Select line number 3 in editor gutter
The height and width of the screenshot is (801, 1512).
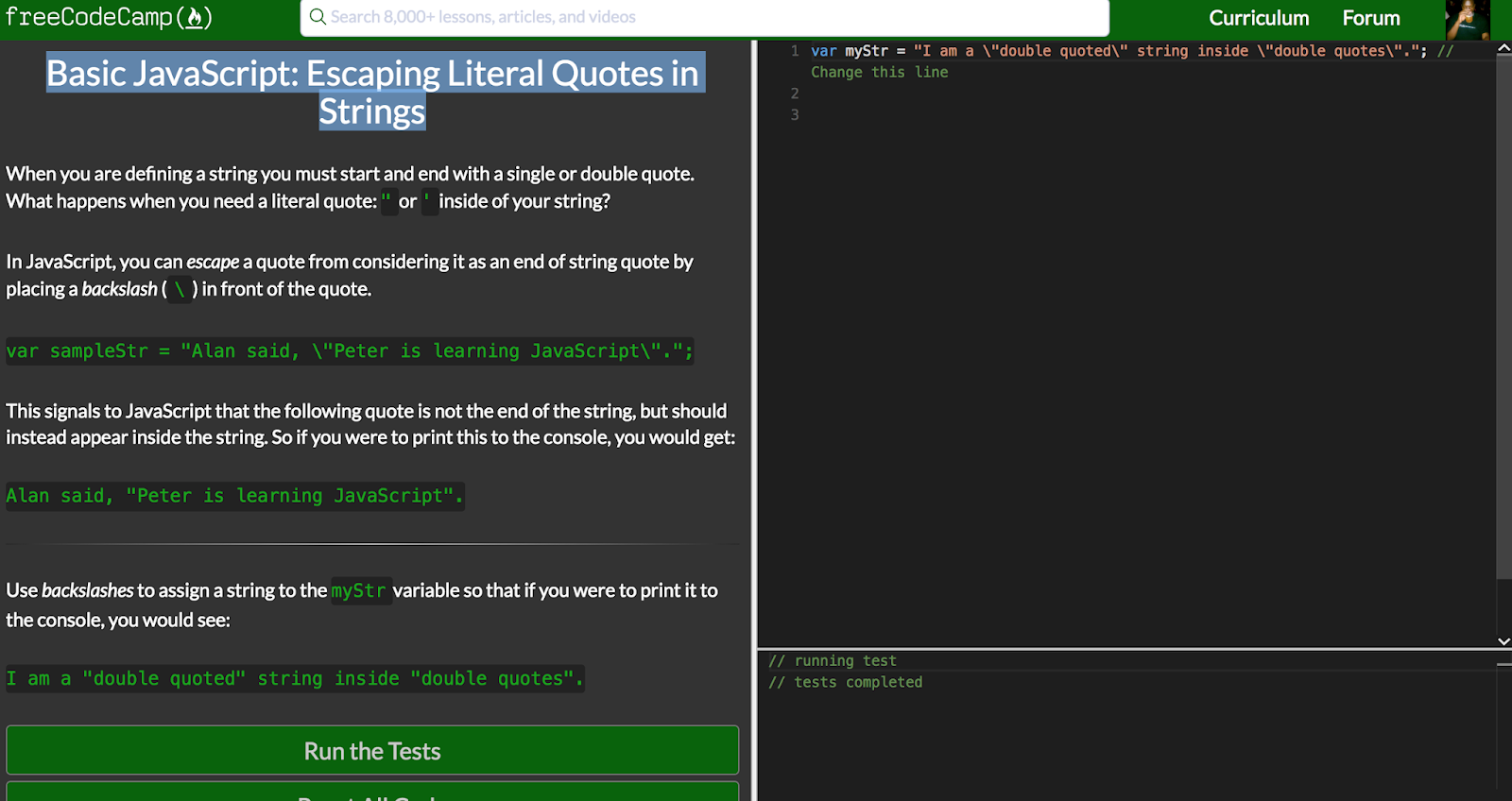click(x=795, y=114)
